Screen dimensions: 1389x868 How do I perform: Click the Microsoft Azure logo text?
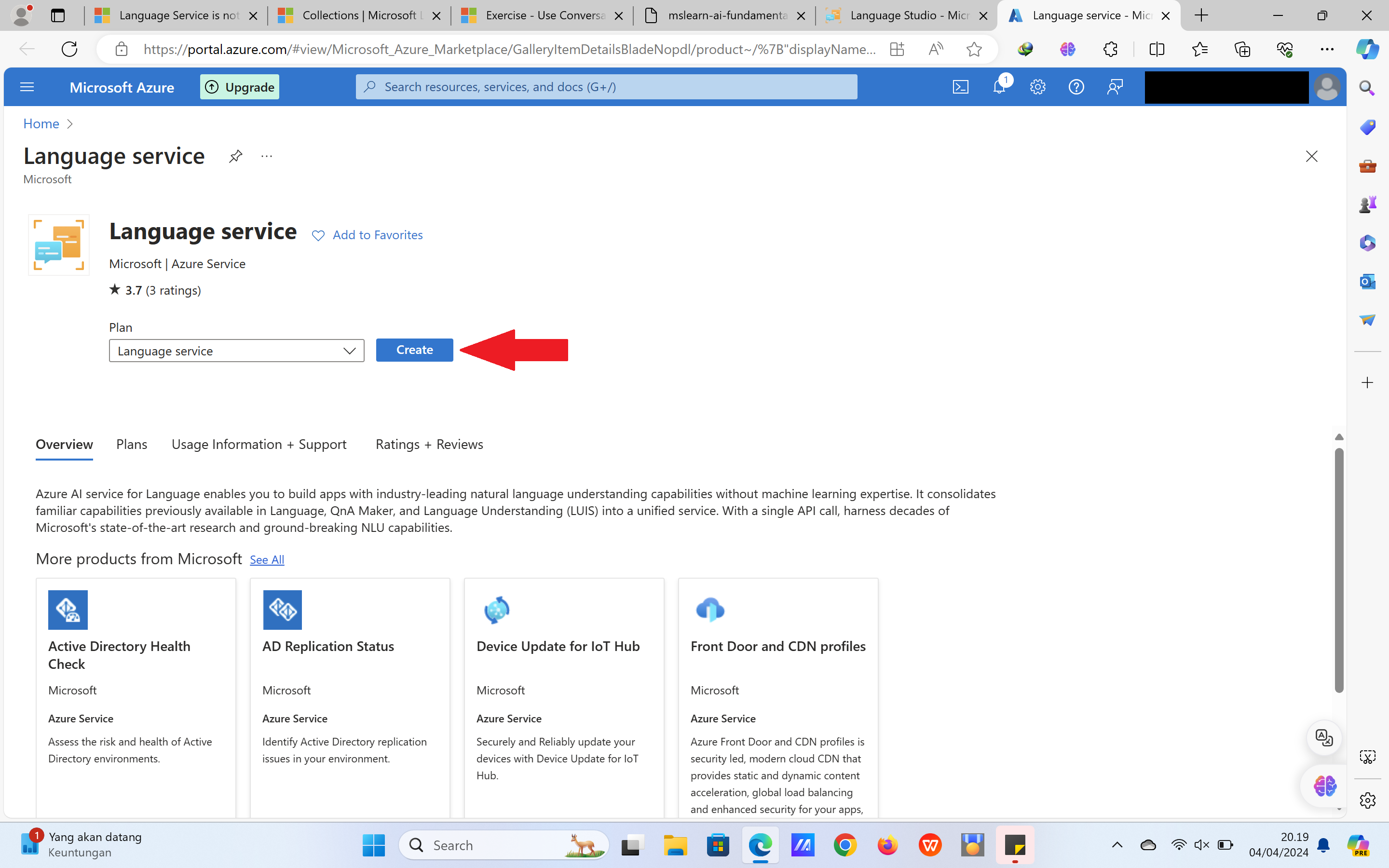point(122,87)
